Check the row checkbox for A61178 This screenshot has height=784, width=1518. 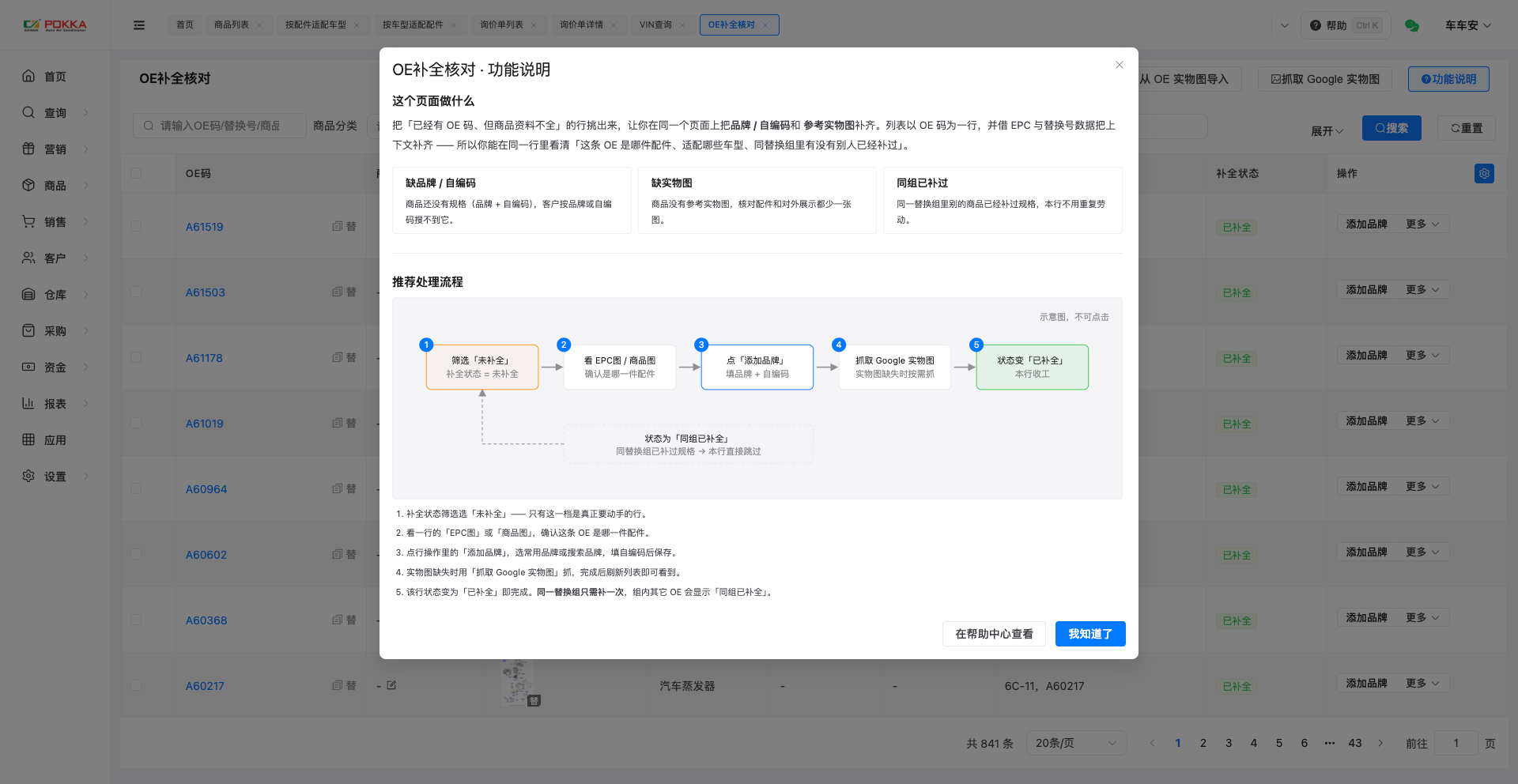point(136,357)
